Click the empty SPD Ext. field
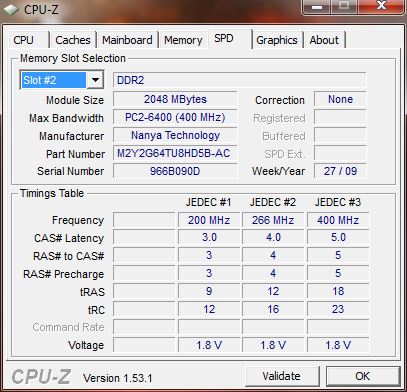Viewport: 407px width, 392px height. (x=340, y=153)
